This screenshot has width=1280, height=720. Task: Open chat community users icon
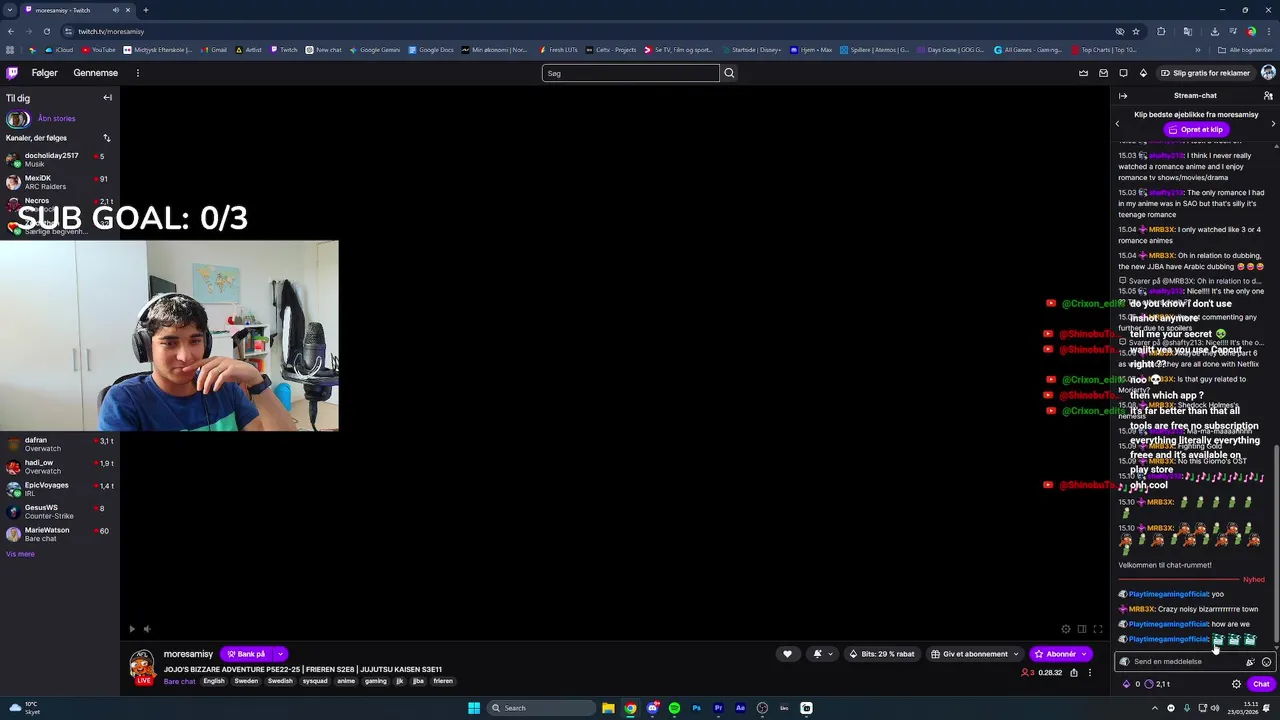click(x=1268, y=96)
